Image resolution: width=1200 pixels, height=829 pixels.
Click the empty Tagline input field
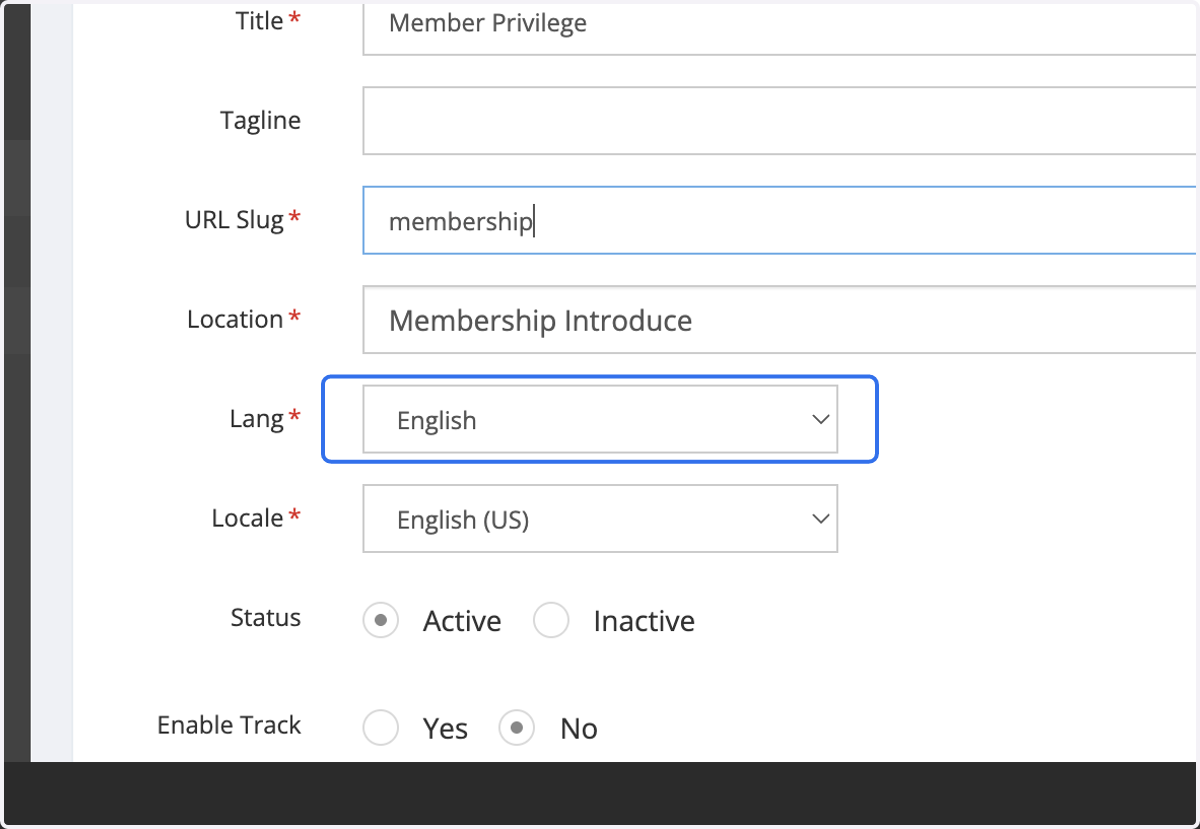pyautogui.click(x=780, y=120)
